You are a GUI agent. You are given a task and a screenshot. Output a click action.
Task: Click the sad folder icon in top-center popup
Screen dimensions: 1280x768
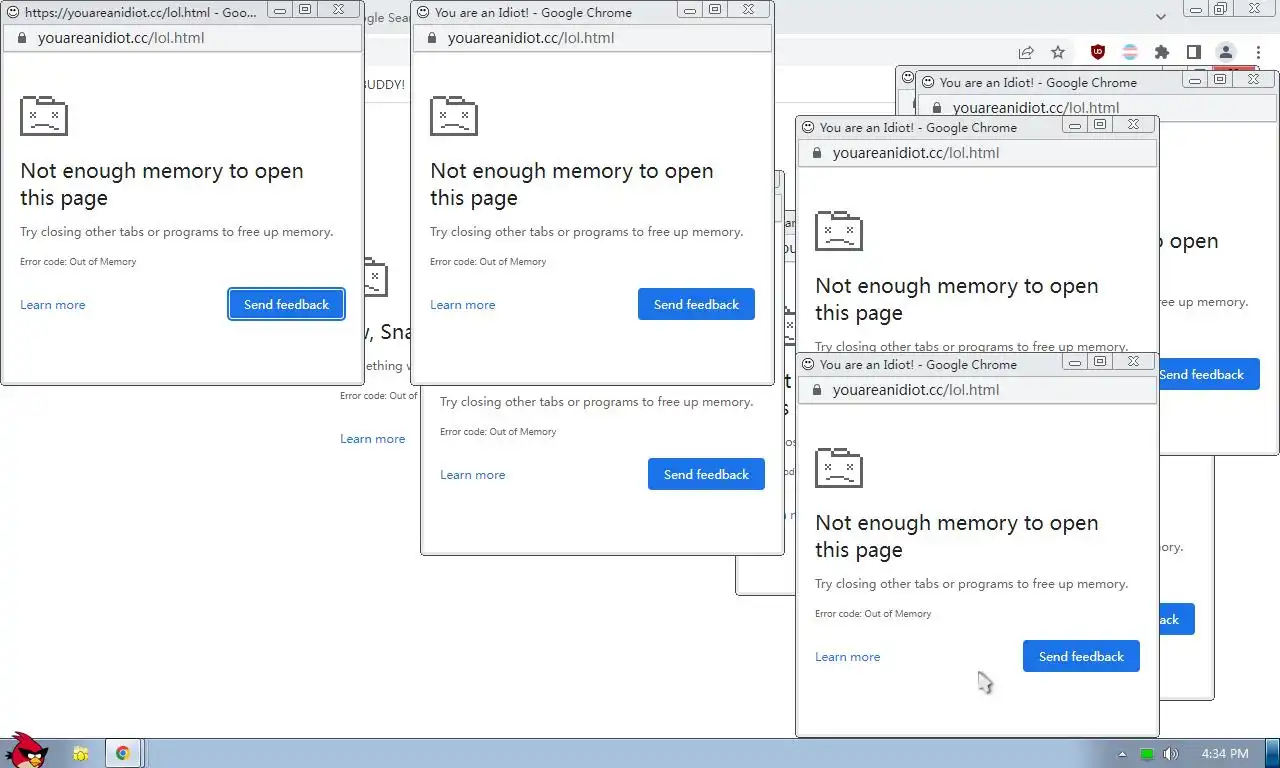pyautogui.click(x=454, y=116)
